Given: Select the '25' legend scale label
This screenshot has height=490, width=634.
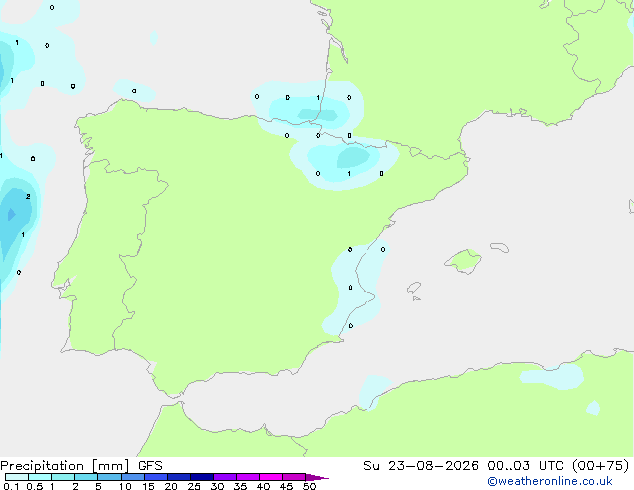Looking at the screenshot, I should tap(194, 486).
